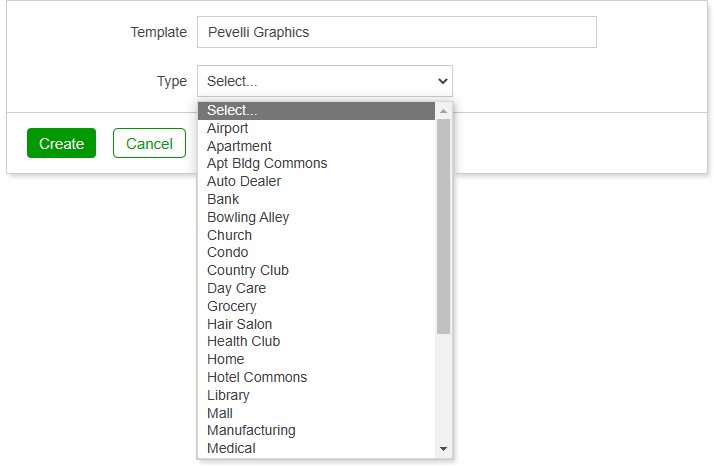Image resolution: width=714 pixels, height=467 pixels.
Task: Choose Apartment from the Type list
Action: (x=316, y=146)
